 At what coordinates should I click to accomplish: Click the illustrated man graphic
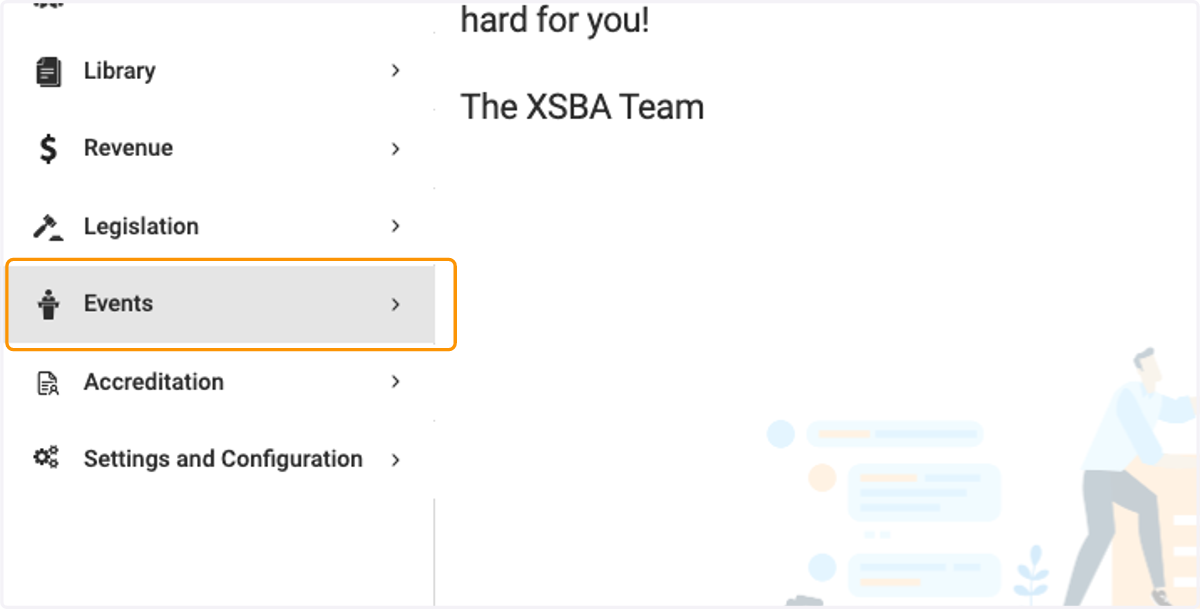click(1132, 478)
